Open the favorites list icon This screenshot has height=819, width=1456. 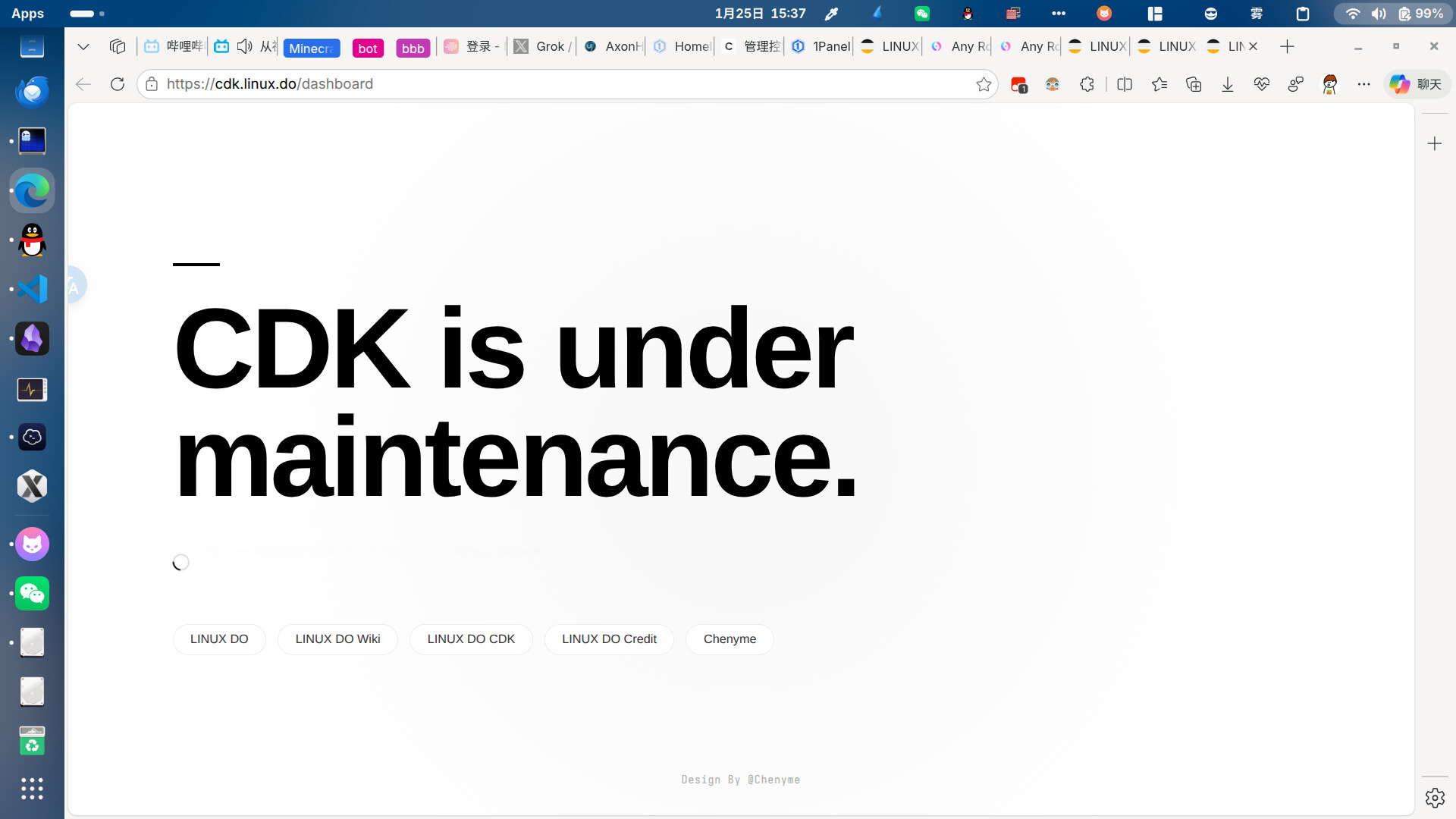pyautogui.click(x=1159, y=84)
